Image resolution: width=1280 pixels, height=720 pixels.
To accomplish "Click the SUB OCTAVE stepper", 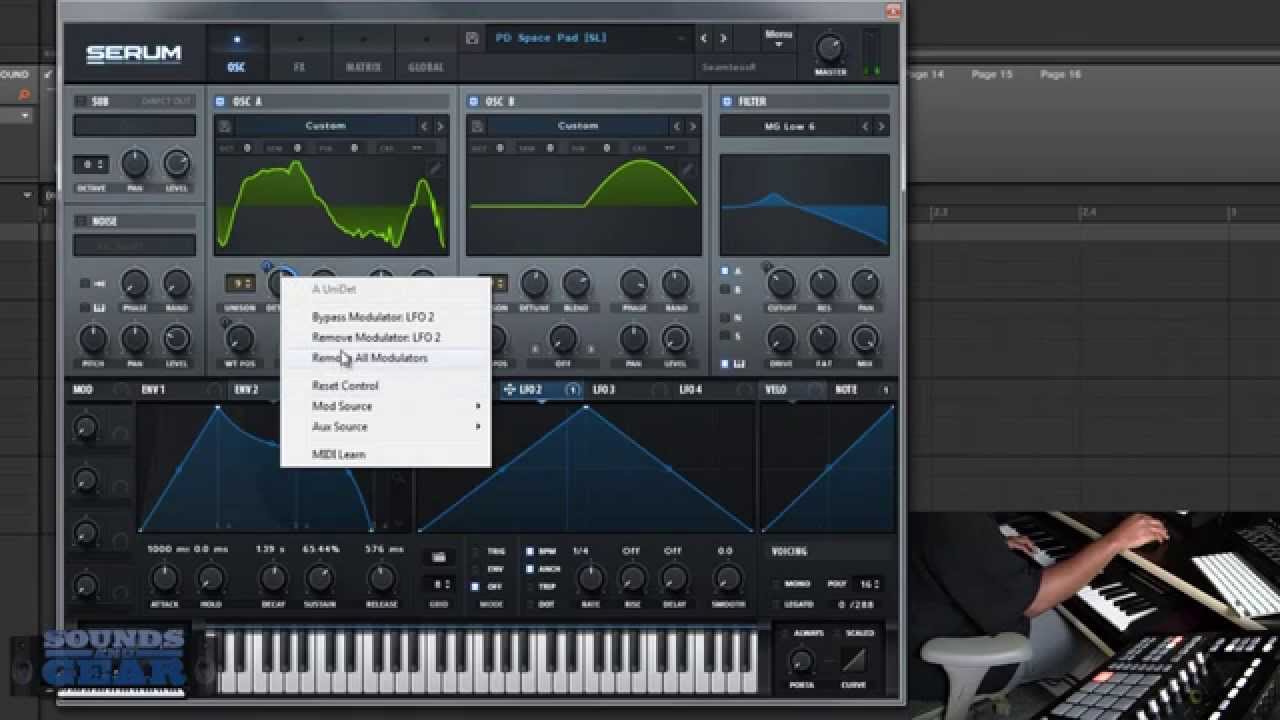I will pyautogui.click(x=91, y=164).
